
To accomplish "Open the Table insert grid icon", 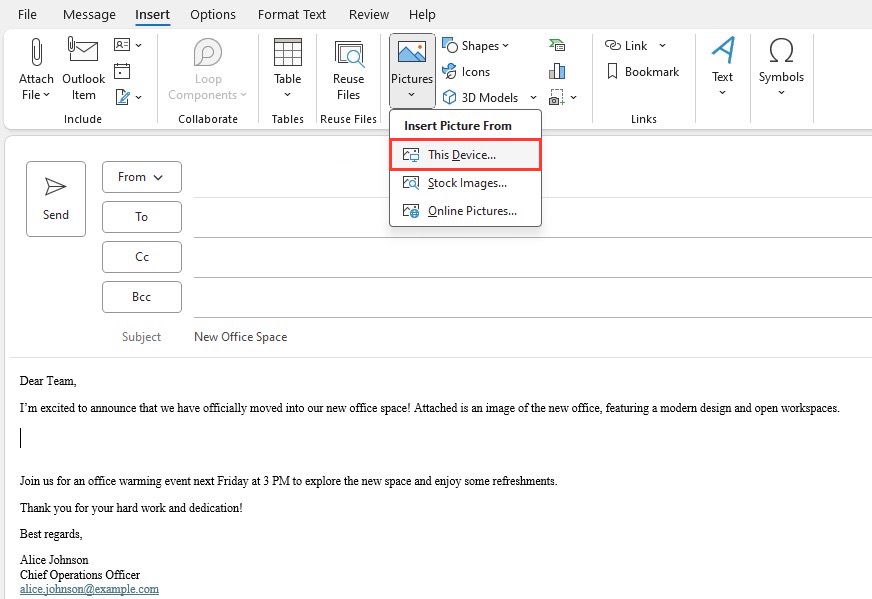I will [288, 52].
